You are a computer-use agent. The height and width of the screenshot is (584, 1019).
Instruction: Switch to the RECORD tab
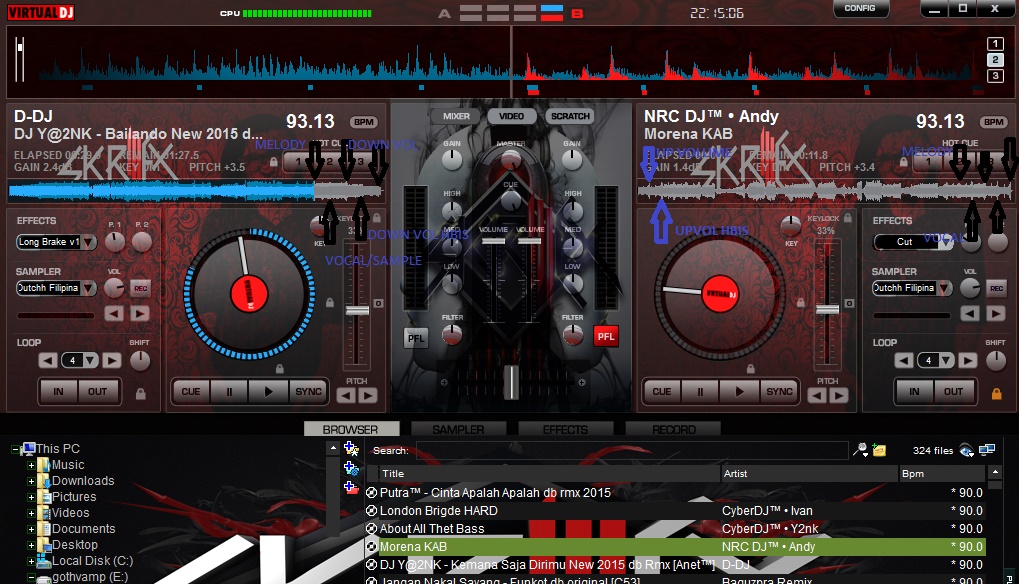pos(673,428)
